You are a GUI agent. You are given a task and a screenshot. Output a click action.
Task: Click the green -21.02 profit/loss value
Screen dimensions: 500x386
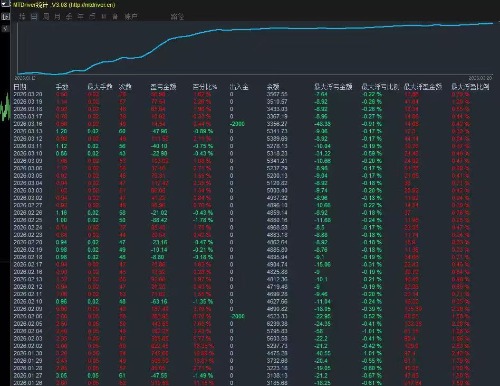pyautogui.click(x=159, y=213)
